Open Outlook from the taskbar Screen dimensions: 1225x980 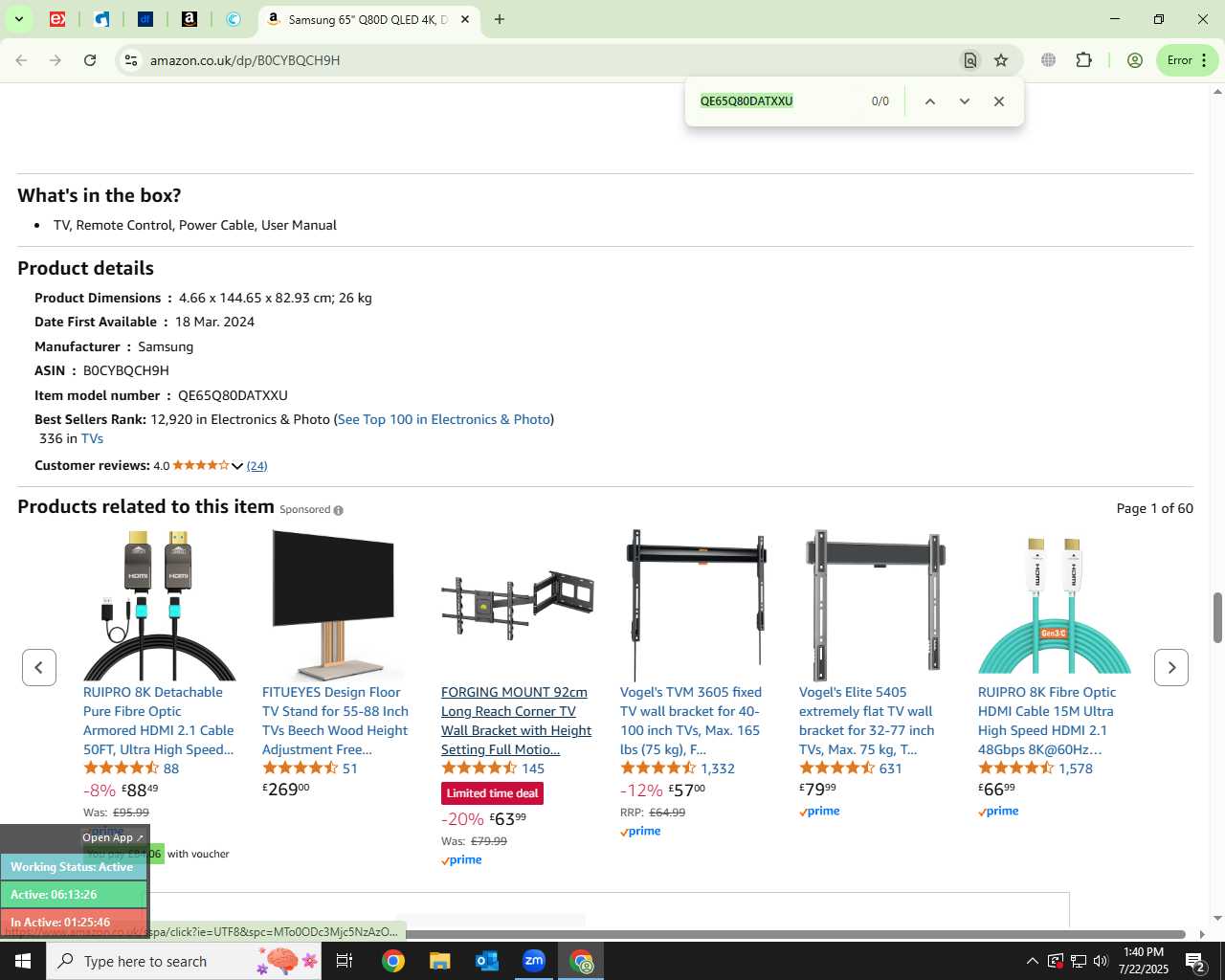[x=486, y=961]
